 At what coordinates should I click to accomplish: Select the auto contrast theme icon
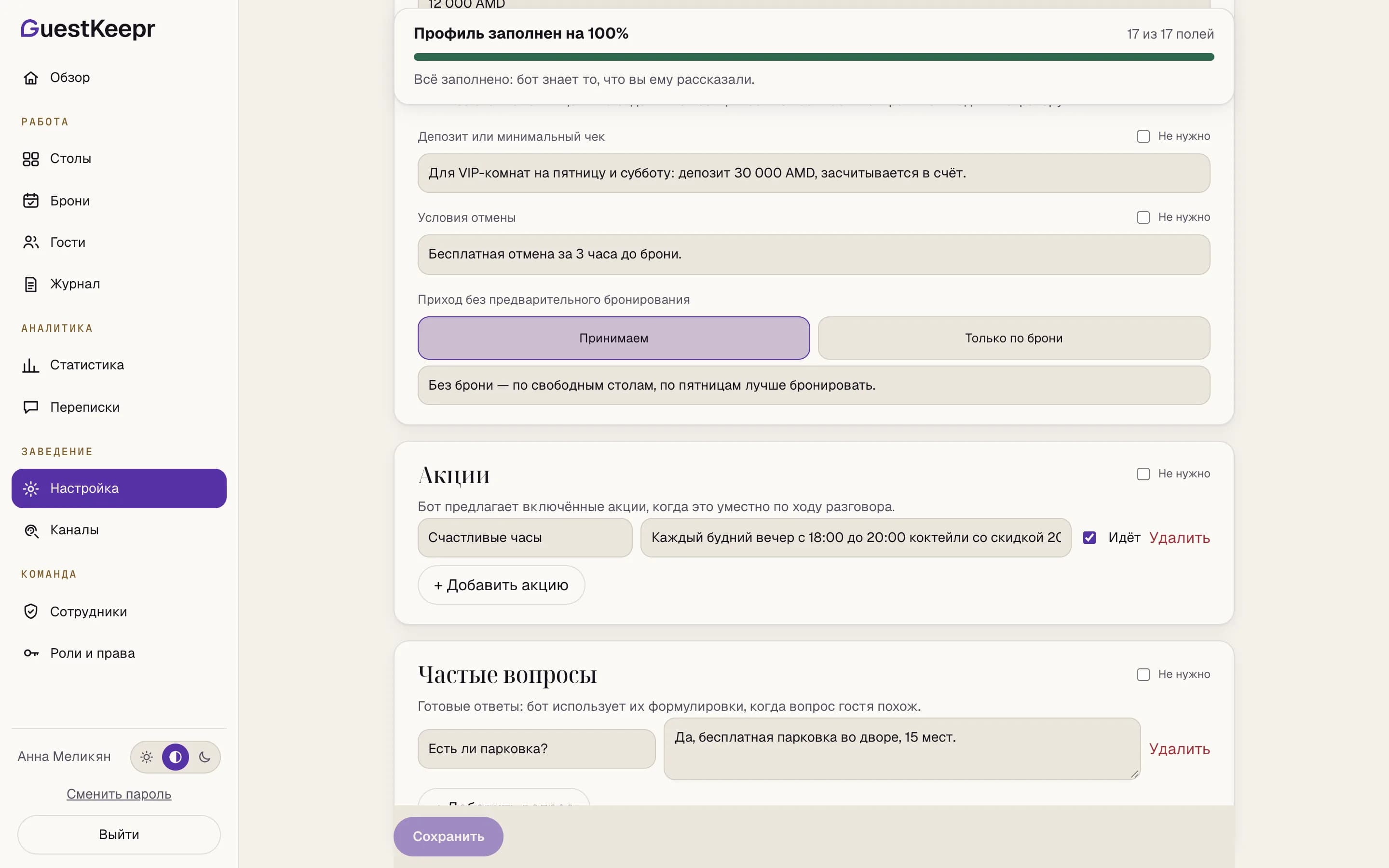176,757
